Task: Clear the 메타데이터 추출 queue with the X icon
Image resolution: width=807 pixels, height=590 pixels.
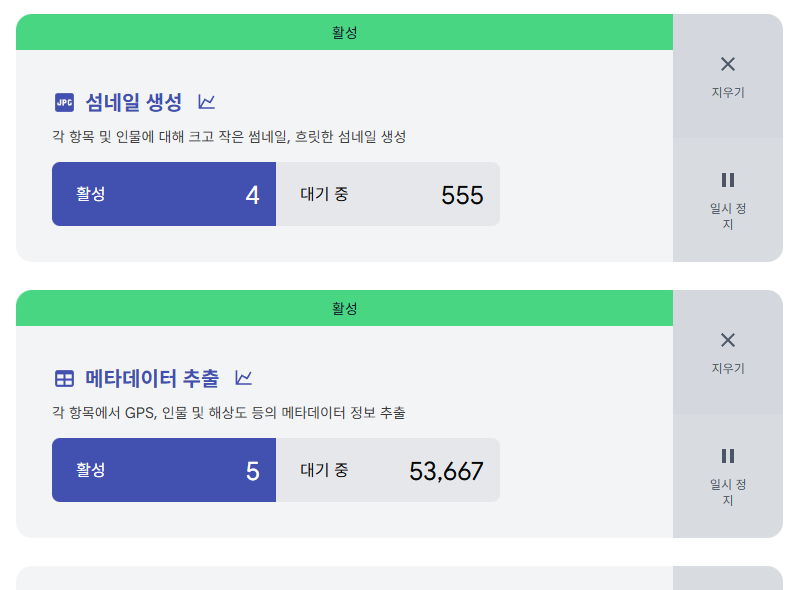Action: [x=728, y=352]
